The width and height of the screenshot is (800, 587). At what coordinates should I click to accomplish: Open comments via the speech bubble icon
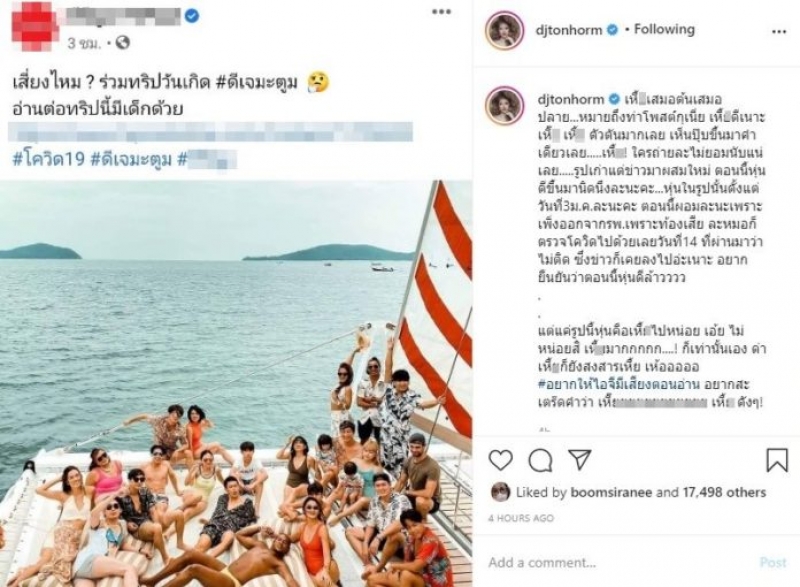(540, 461)
